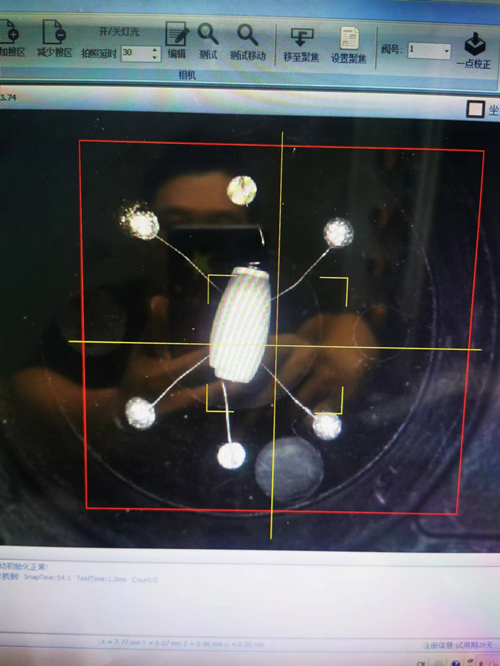Image resolution: width=500 pixels, height=666 pixels.
Task: Click the white capsule component in camera view
Action: [x=240, y=324]
